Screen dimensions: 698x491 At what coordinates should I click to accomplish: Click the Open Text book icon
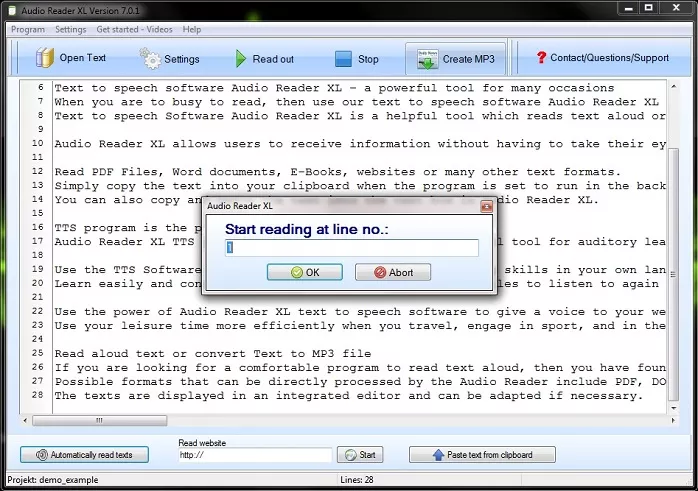(44, 58)
